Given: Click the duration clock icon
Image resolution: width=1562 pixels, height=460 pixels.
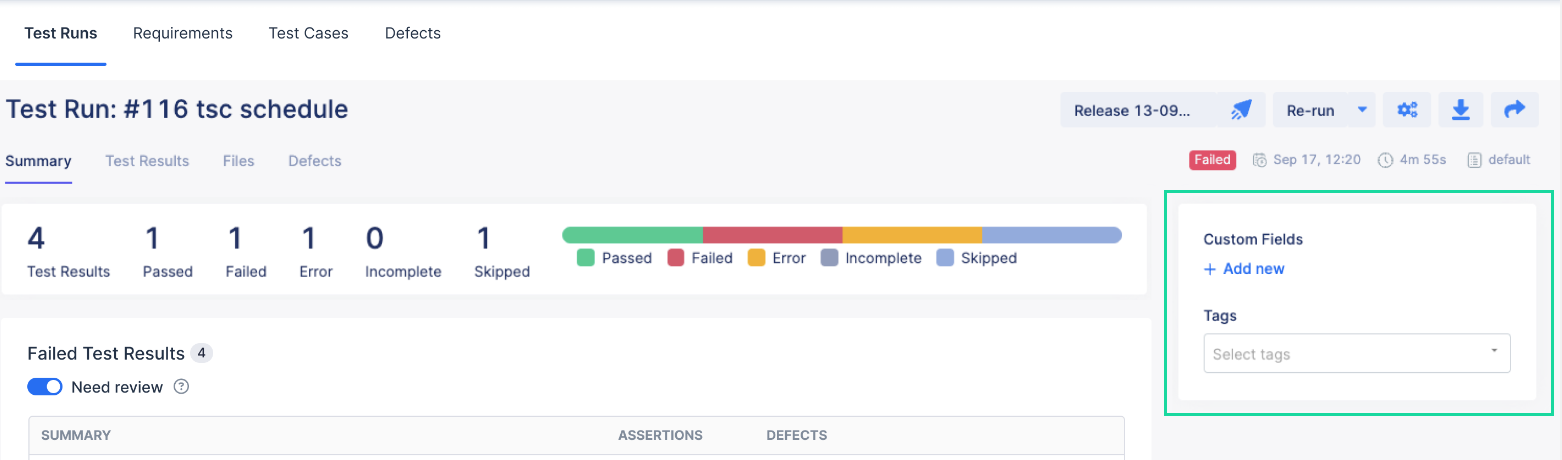Looking at the screenshot, I should 1385,160.
